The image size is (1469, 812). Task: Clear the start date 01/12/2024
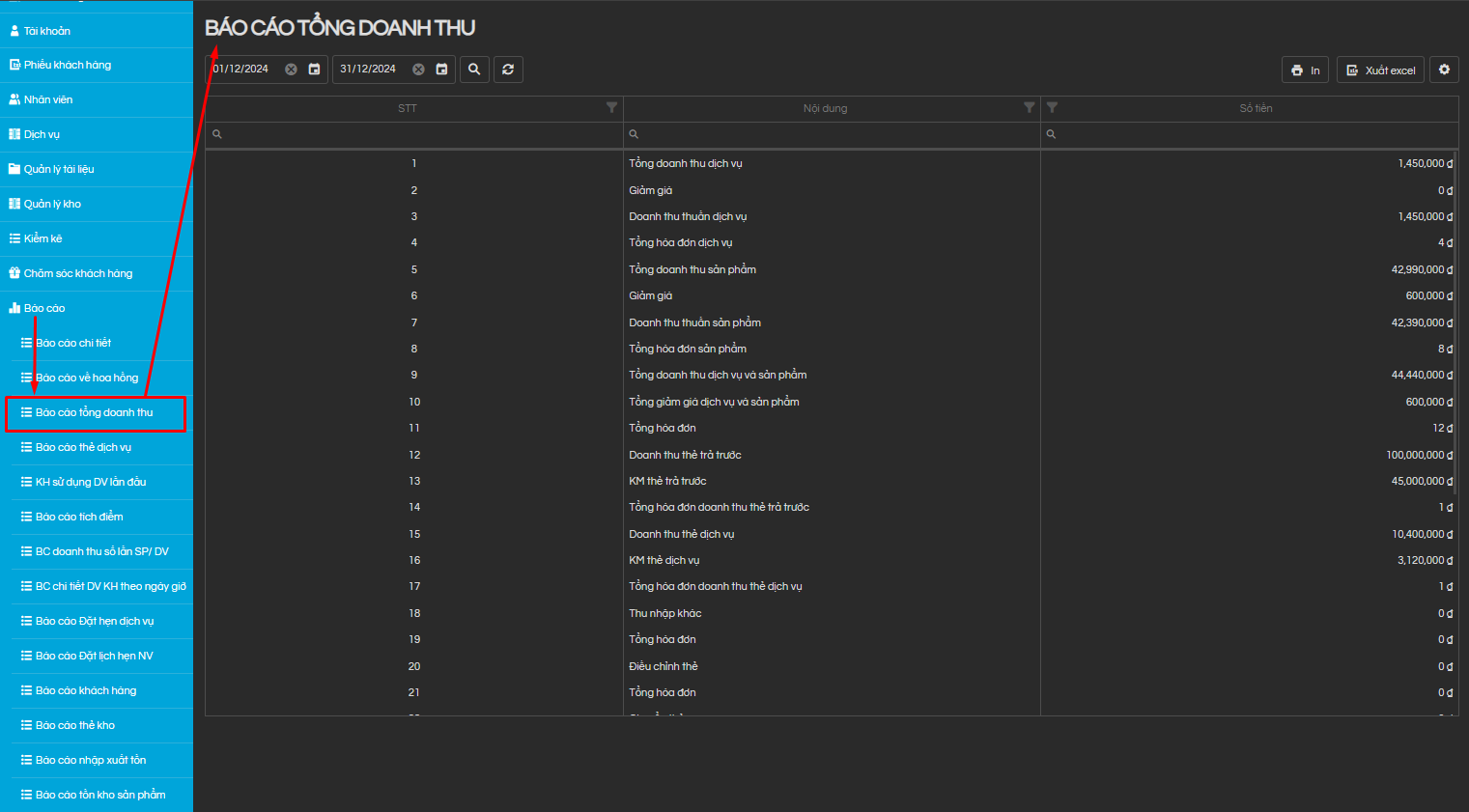pyautogui.click(x=291, y=70)
